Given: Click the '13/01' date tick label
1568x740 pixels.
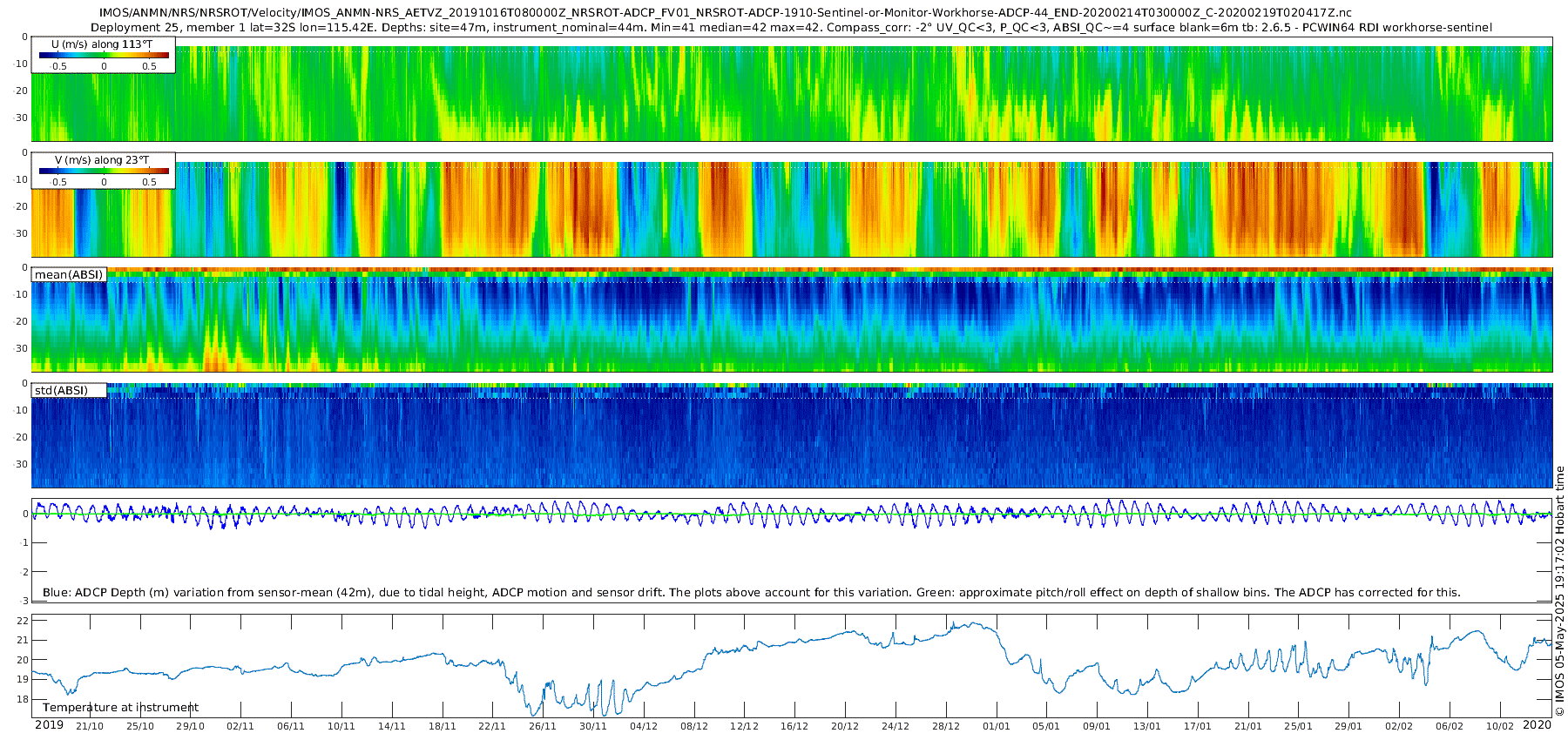Looking at the screenshot, I should (x=1147, y=727).
